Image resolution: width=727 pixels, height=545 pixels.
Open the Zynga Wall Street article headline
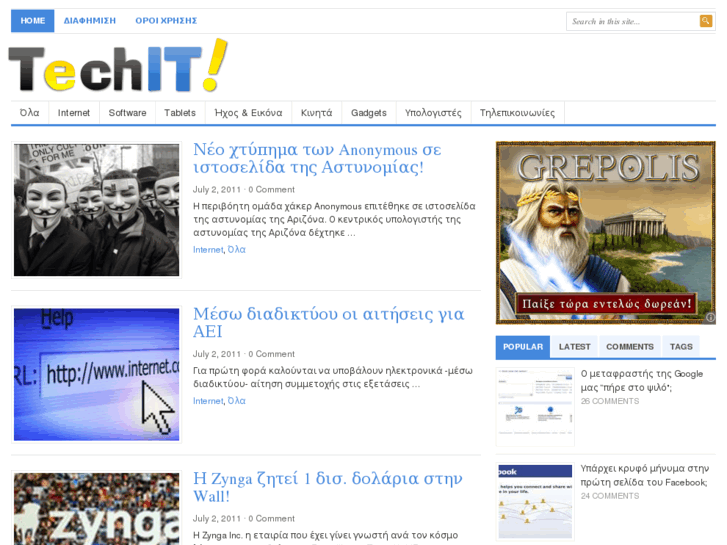point(327,487)
